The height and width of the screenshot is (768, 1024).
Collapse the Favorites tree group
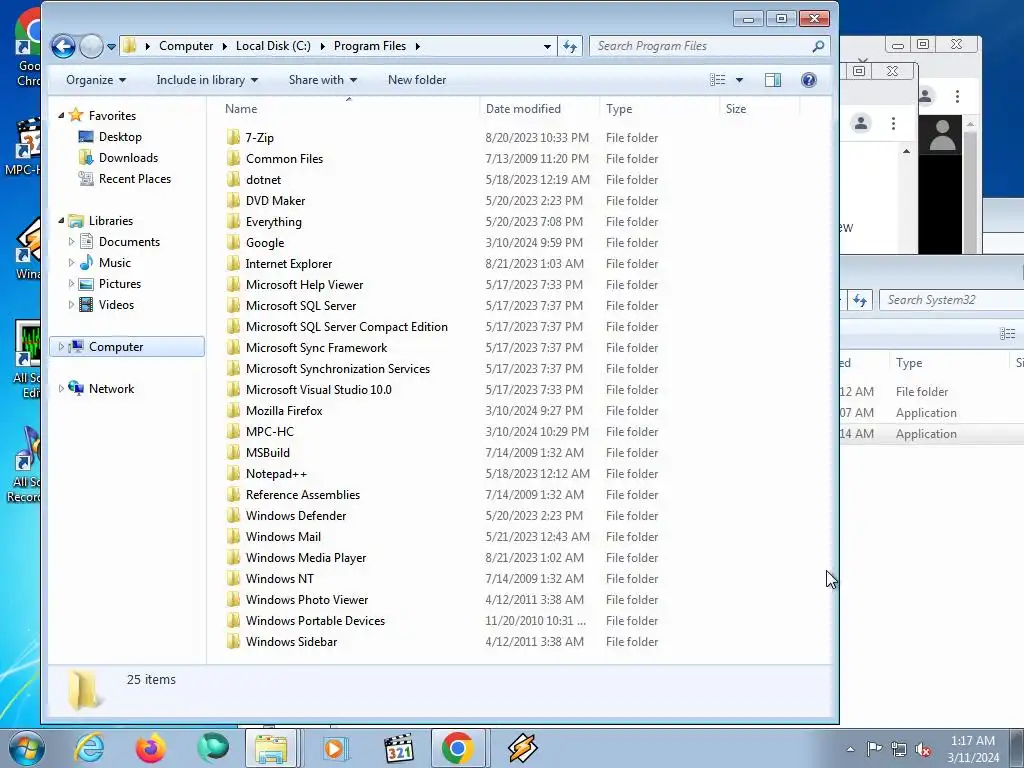[61, 116]
